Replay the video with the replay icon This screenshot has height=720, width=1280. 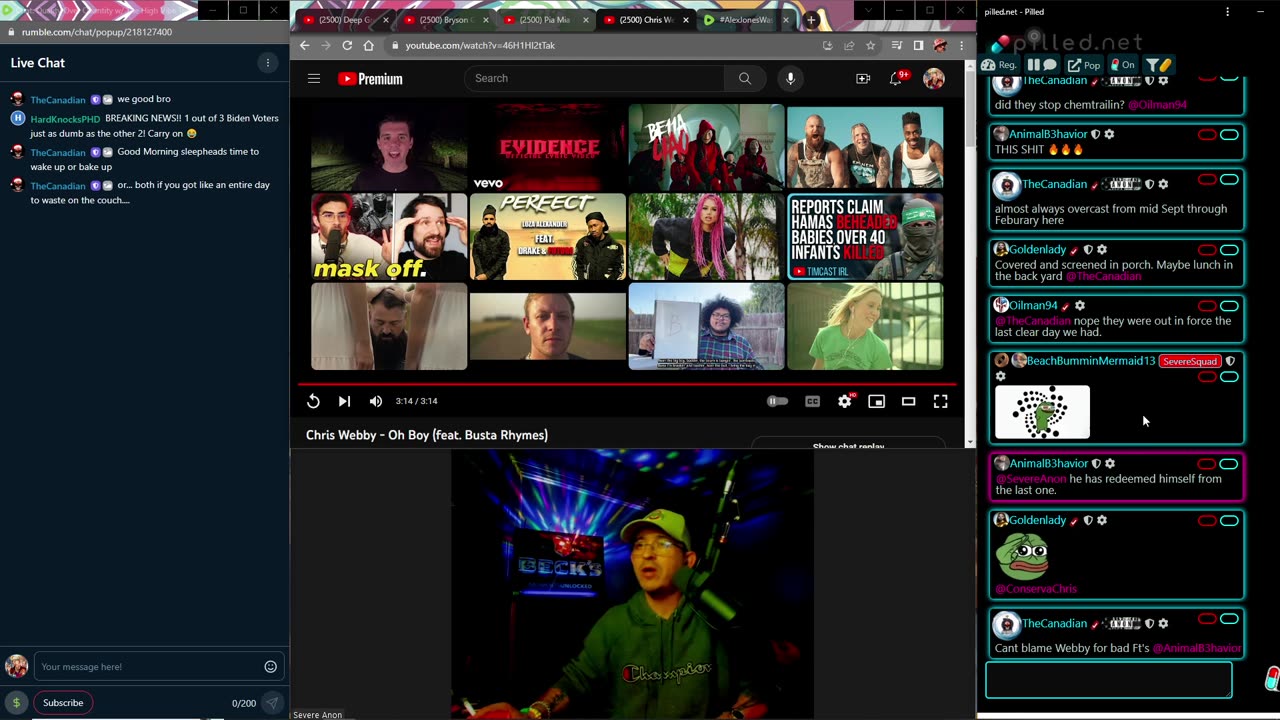click(313, 401)
